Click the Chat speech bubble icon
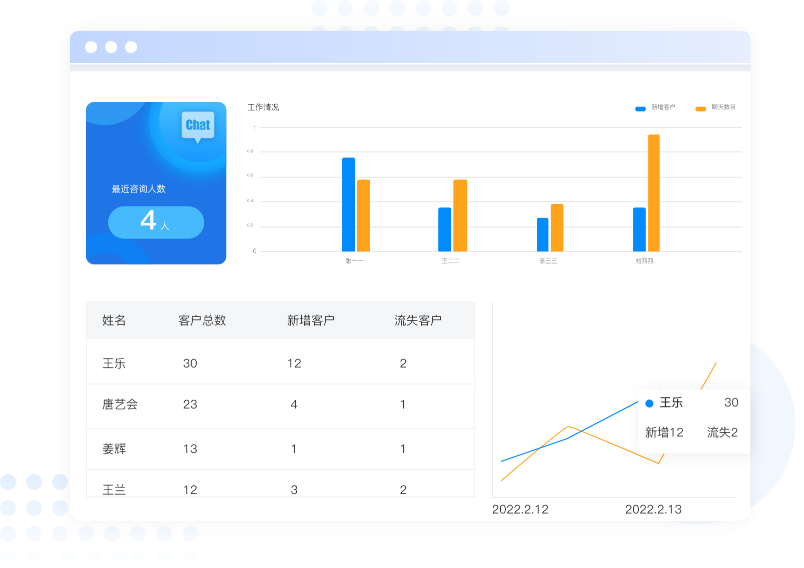The image size is (804, 568). tap(198, 125)
